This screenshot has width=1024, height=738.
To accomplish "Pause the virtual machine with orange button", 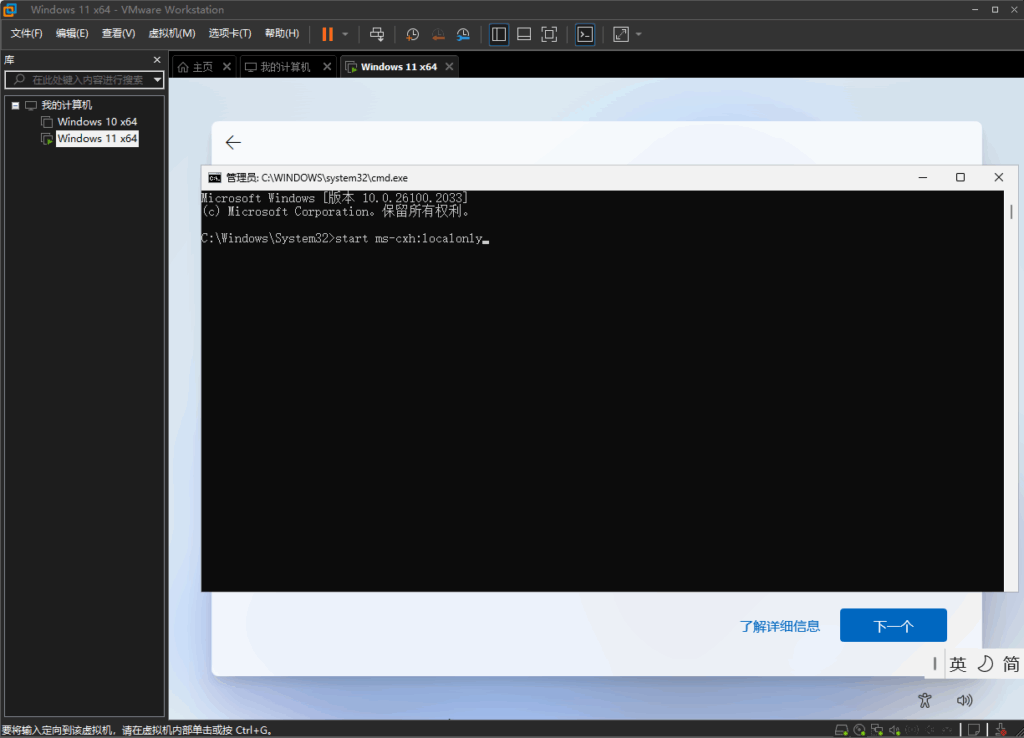I will click(327, 34).
